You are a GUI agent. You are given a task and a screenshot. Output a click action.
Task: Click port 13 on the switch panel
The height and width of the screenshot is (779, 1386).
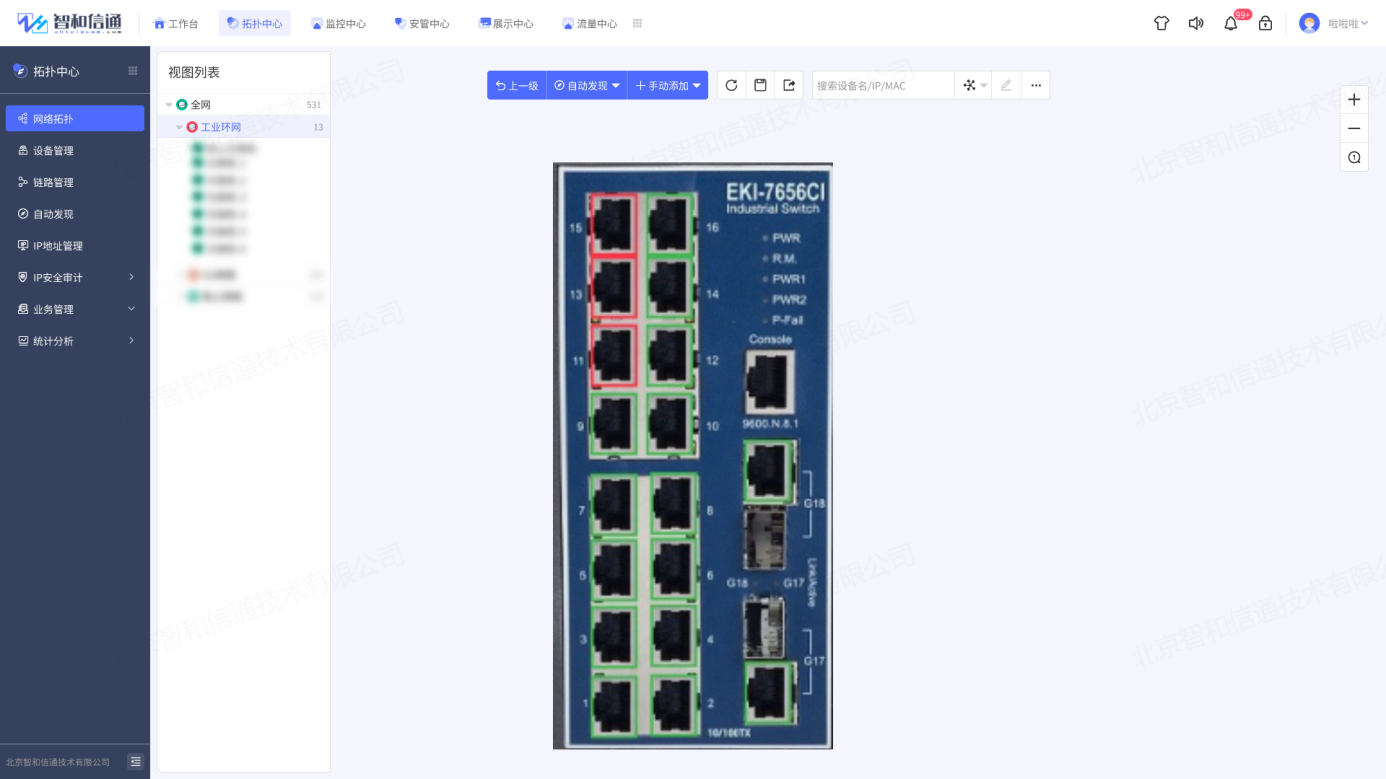point(613,290)
